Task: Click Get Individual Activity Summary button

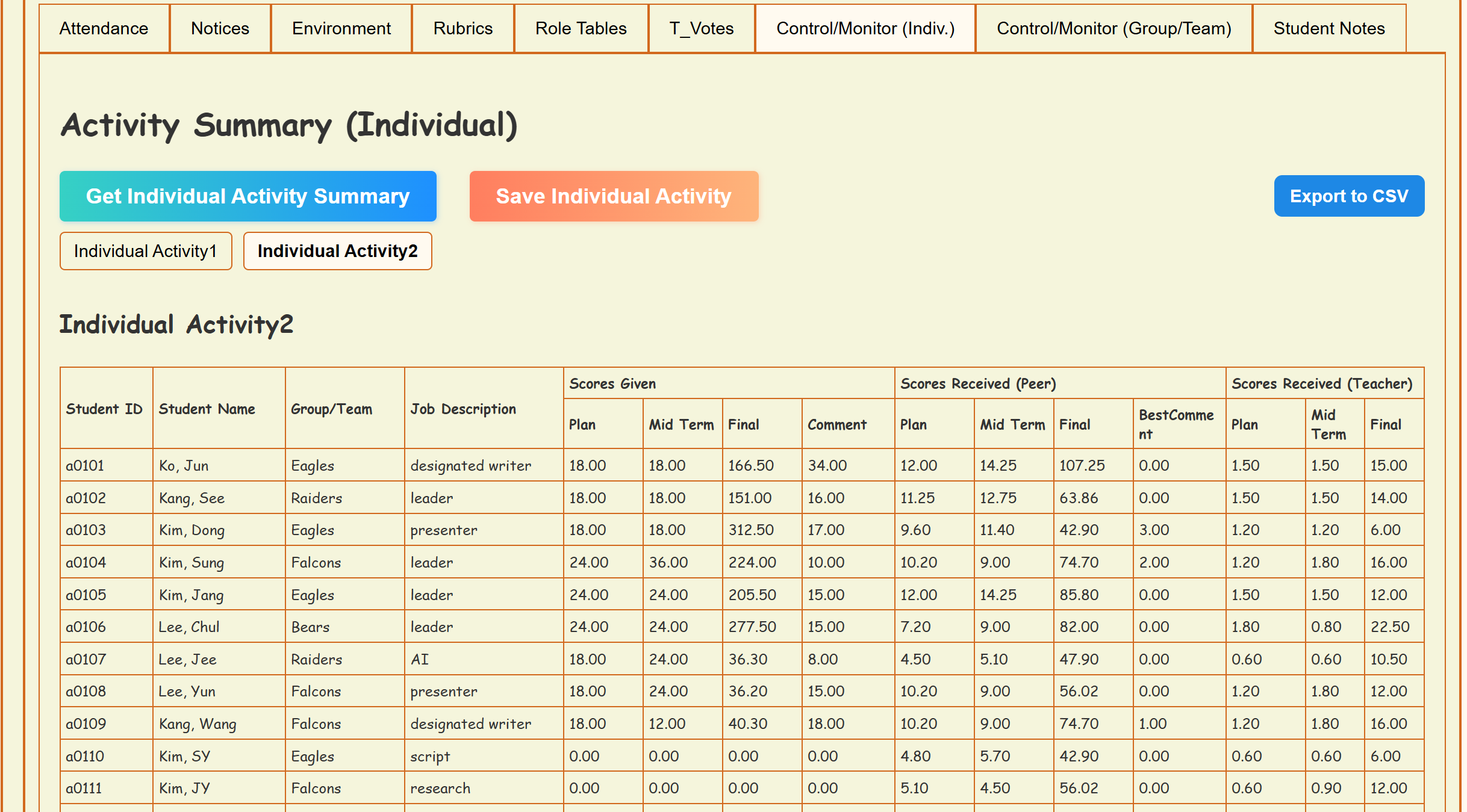Action: [x=248, y=196]
